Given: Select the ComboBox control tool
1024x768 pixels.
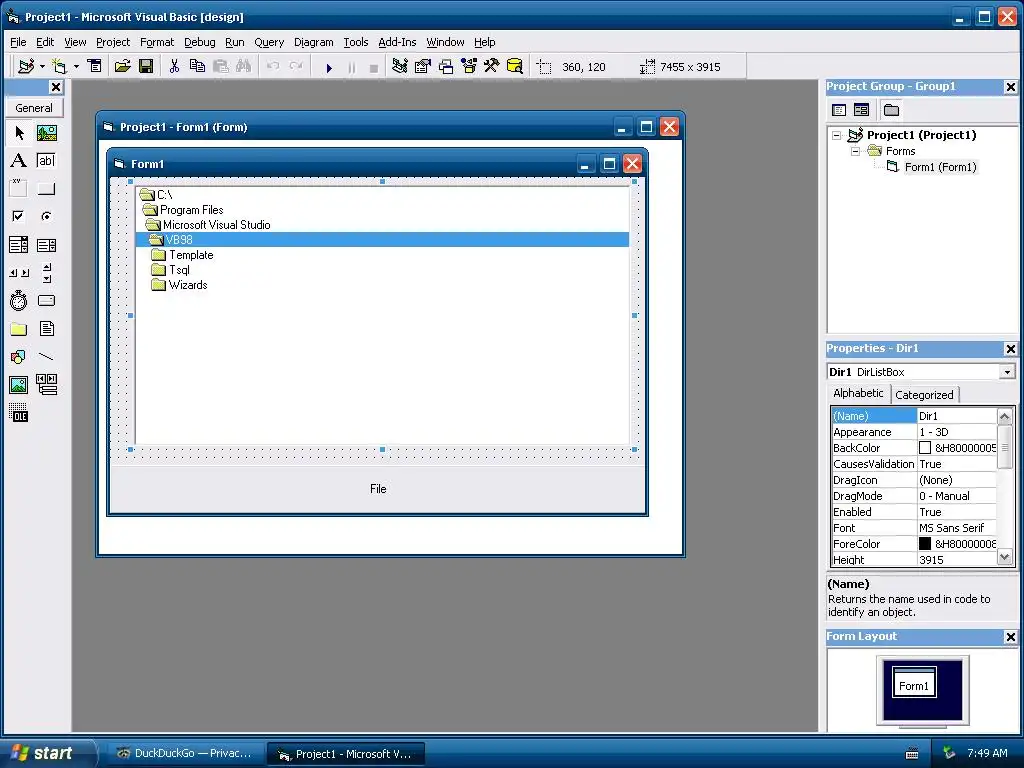Looking at the screenshot, I should click(x=19, y=245).
